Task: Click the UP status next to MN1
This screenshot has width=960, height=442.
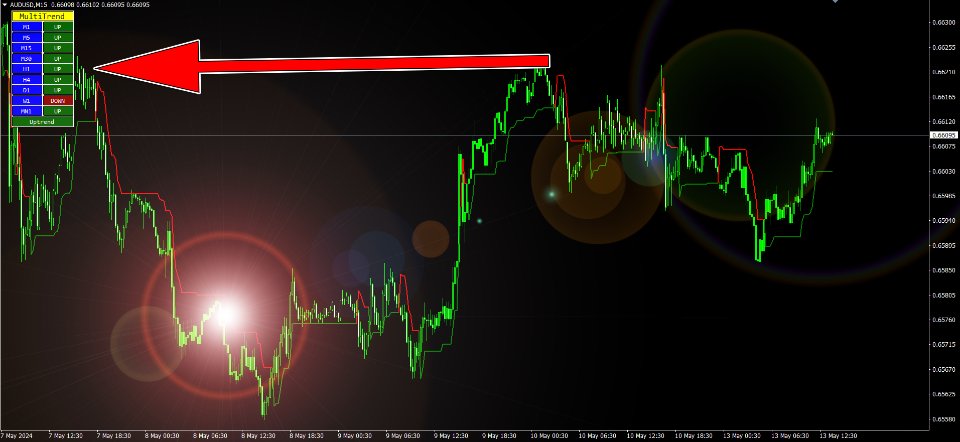Action: point(59,111)
